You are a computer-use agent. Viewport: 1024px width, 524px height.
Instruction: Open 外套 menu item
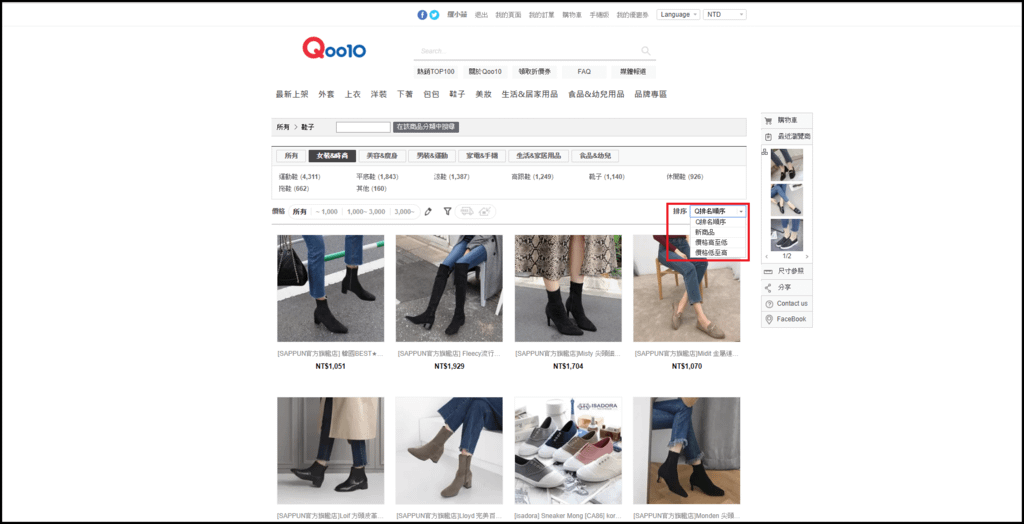point(327,94)
